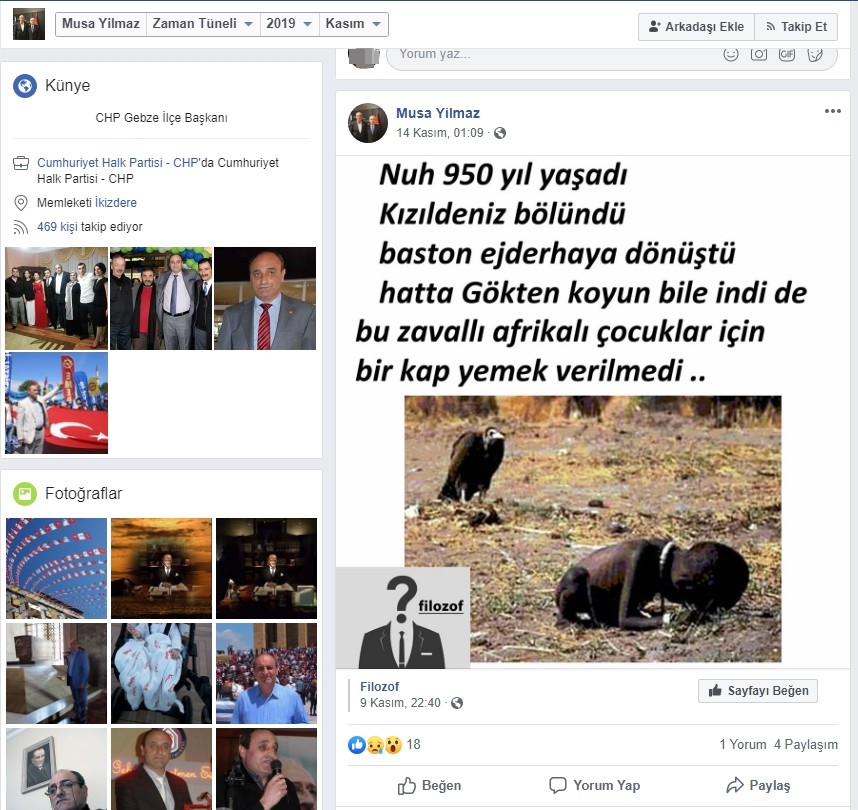Click the camera icon in comment box
858x810 pixels.
[759, 54]
